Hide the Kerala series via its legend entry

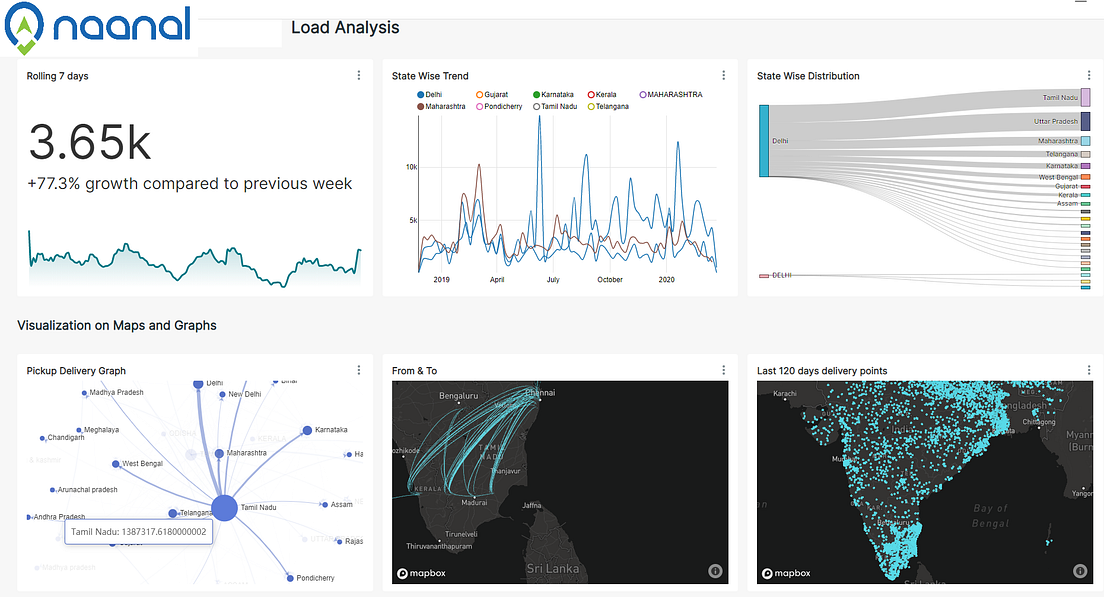603,94
